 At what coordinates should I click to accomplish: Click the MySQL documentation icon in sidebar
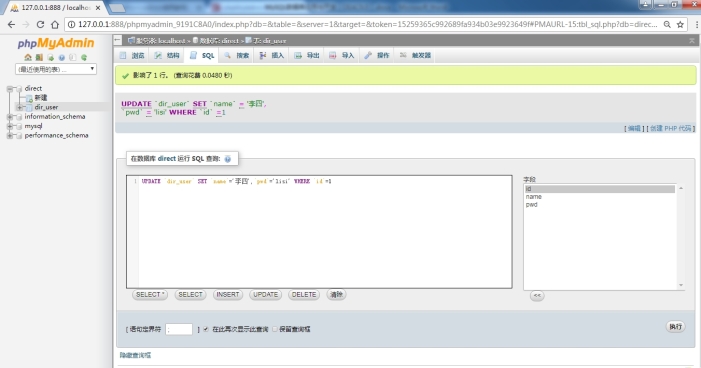(x=72, y=57)
